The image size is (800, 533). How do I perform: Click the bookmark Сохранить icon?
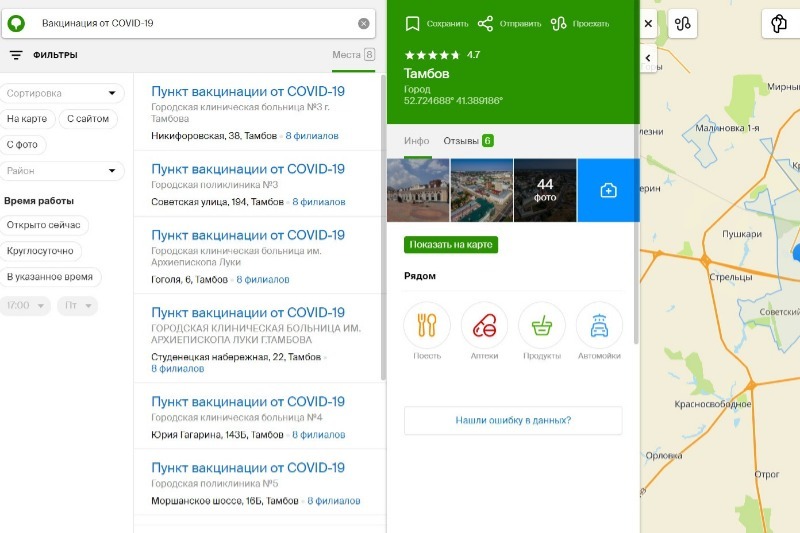point(412,23)
